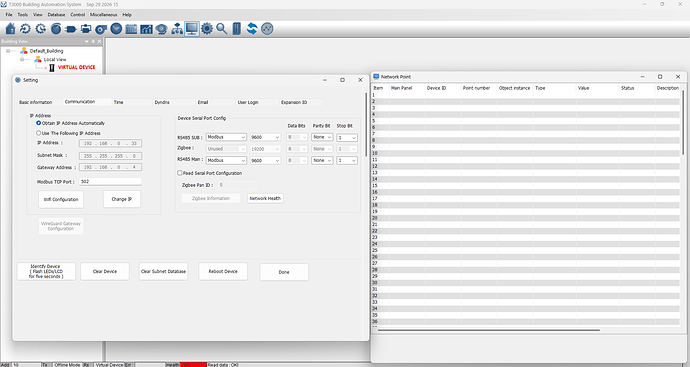Screen dimensions: 690x367
Task: Click the Change IP button
Action: [x=122, y=199]
